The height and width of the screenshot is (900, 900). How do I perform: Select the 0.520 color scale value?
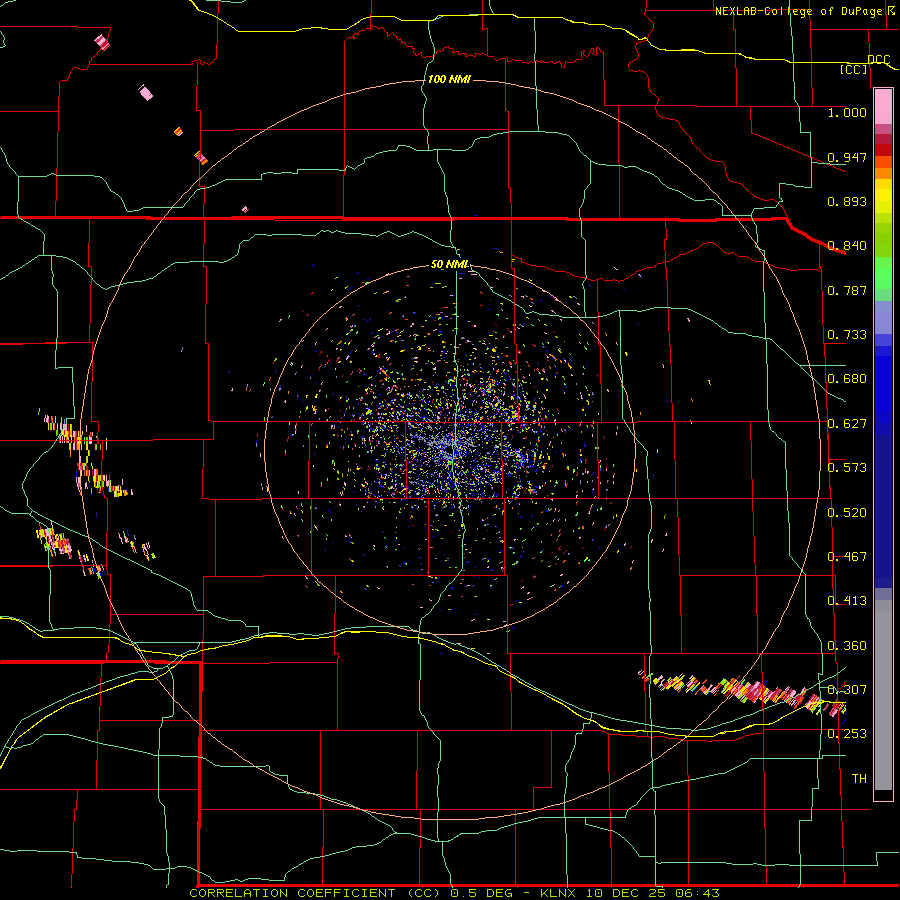pos(847,513)
